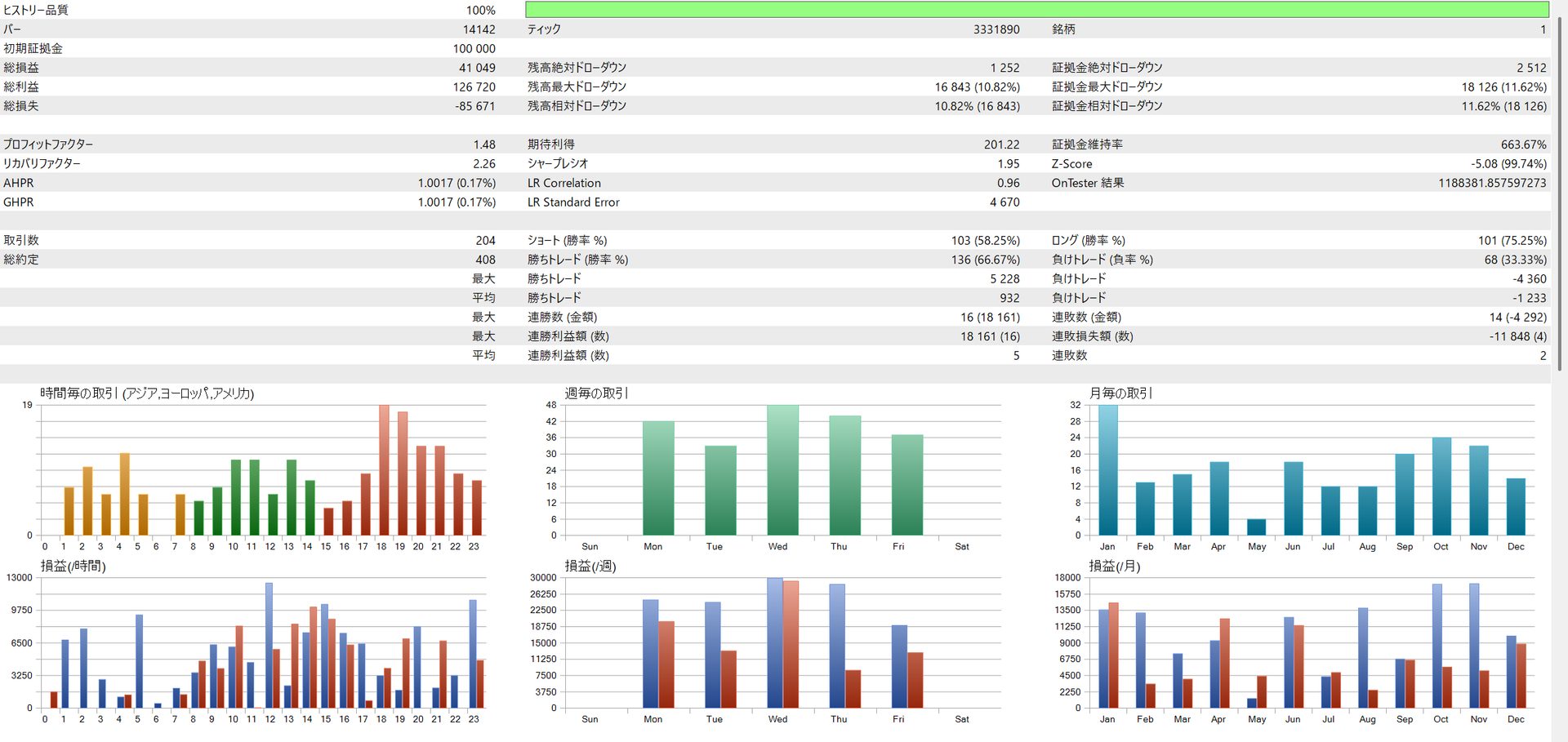Click the 時間毎の取引 chart title
Viewport: 1568px width, 742px height.
tap(147, 393)
